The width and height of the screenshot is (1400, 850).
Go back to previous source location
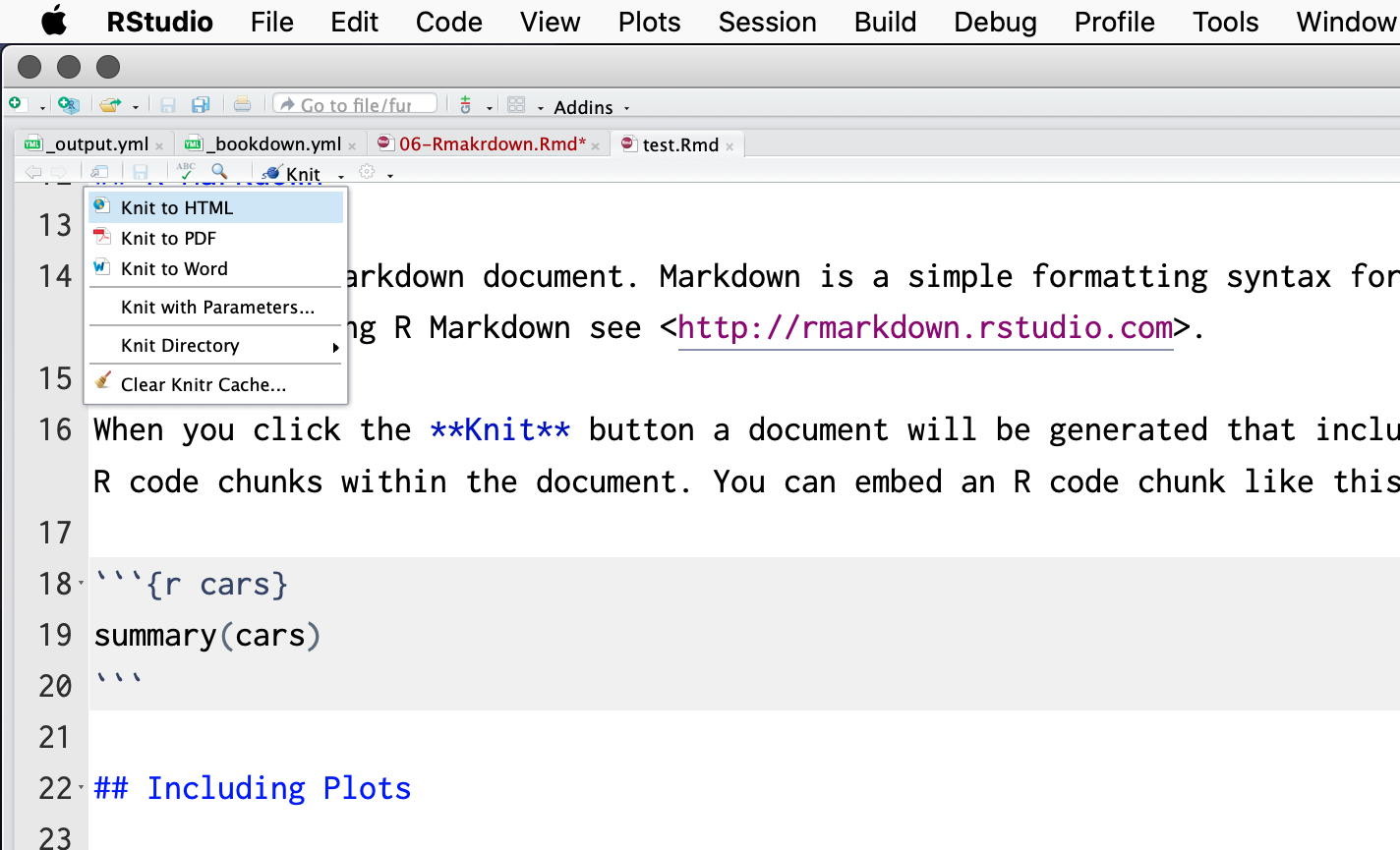tap(32, 172)
